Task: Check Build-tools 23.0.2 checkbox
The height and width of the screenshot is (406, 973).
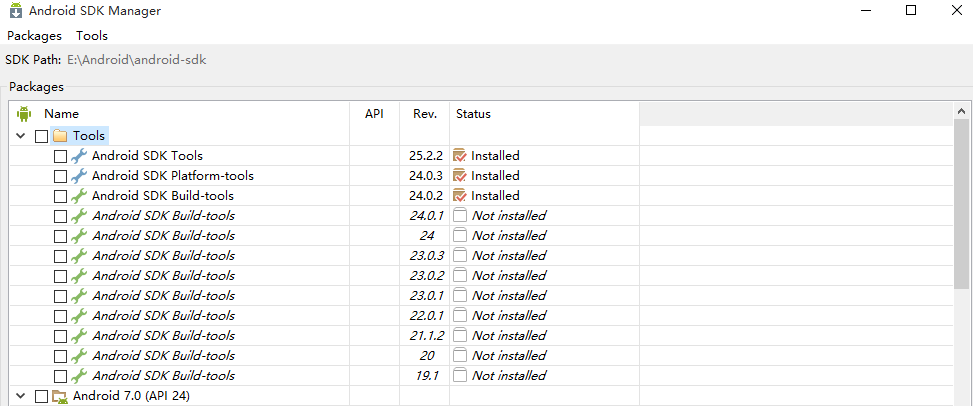Action: (60, 276)
